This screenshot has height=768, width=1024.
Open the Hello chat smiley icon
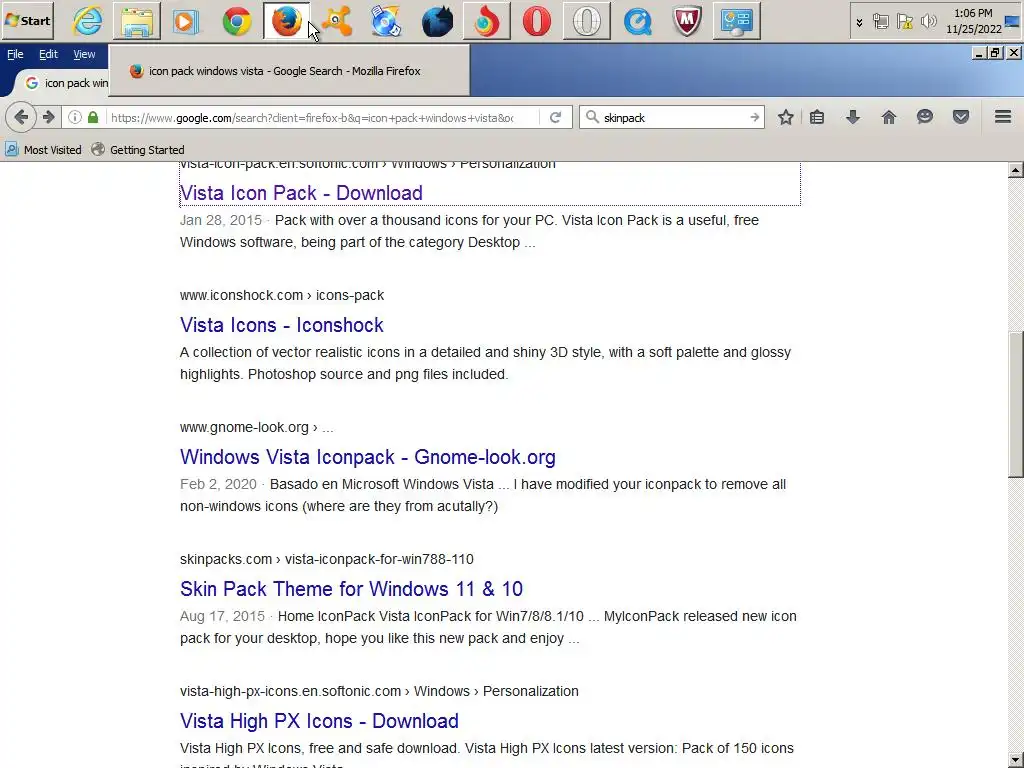[925, 118]
